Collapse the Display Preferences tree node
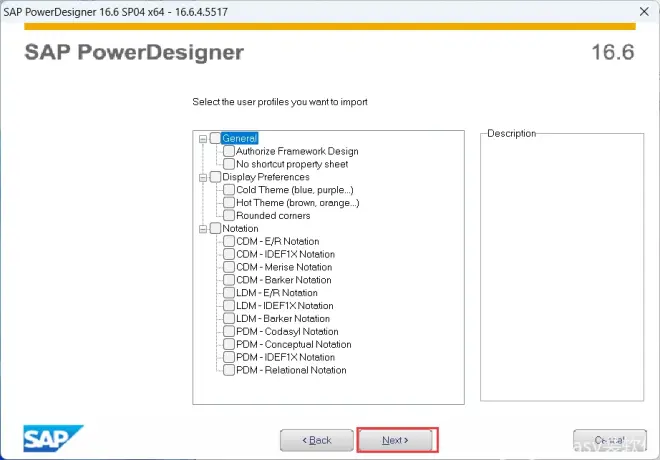 [203, 177]
